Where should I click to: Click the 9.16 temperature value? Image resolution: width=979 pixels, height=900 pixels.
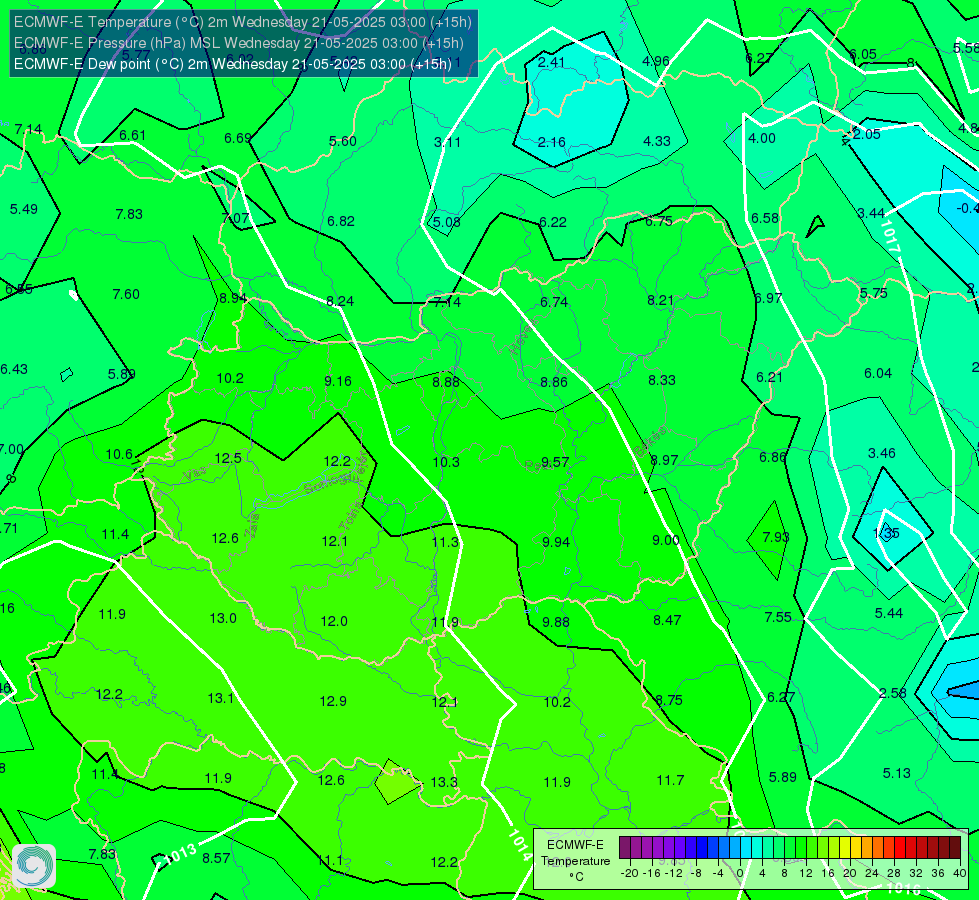click(x=338, y=381)
